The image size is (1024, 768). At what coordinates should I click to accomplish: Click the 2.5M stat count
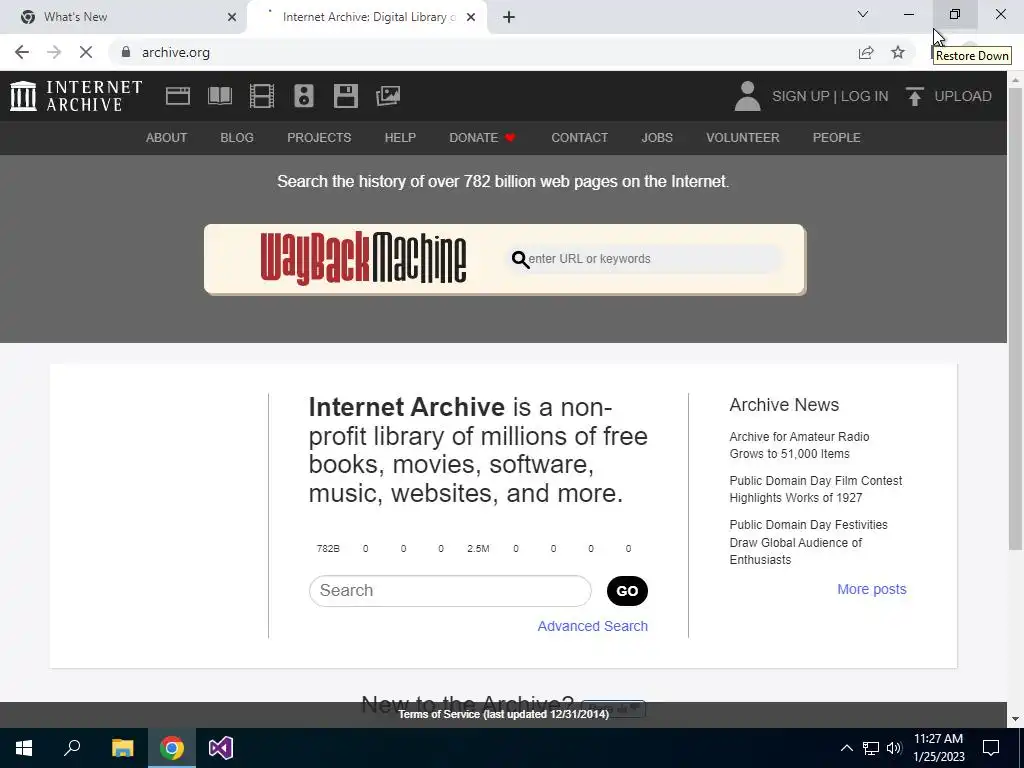[x=478, y=549]
